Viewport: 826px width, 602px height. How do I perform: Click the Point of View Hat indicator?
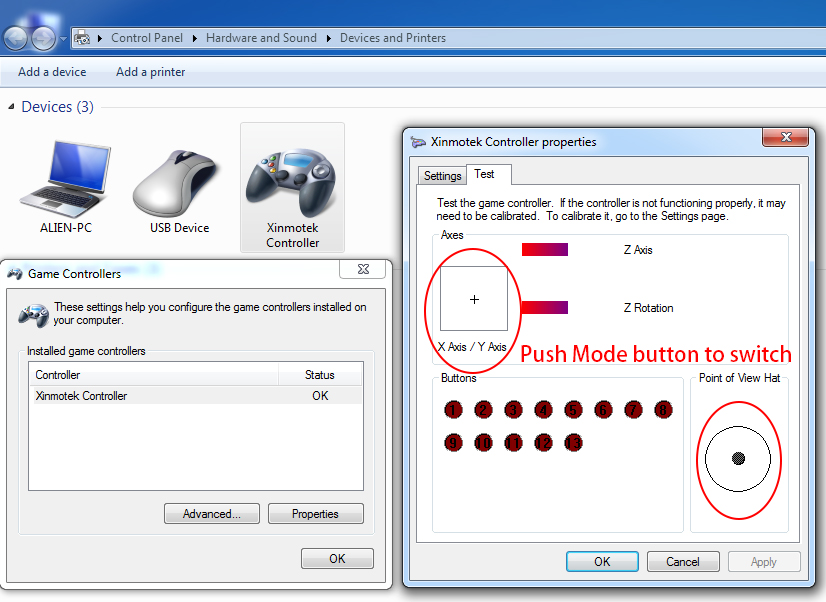(738, 459)
